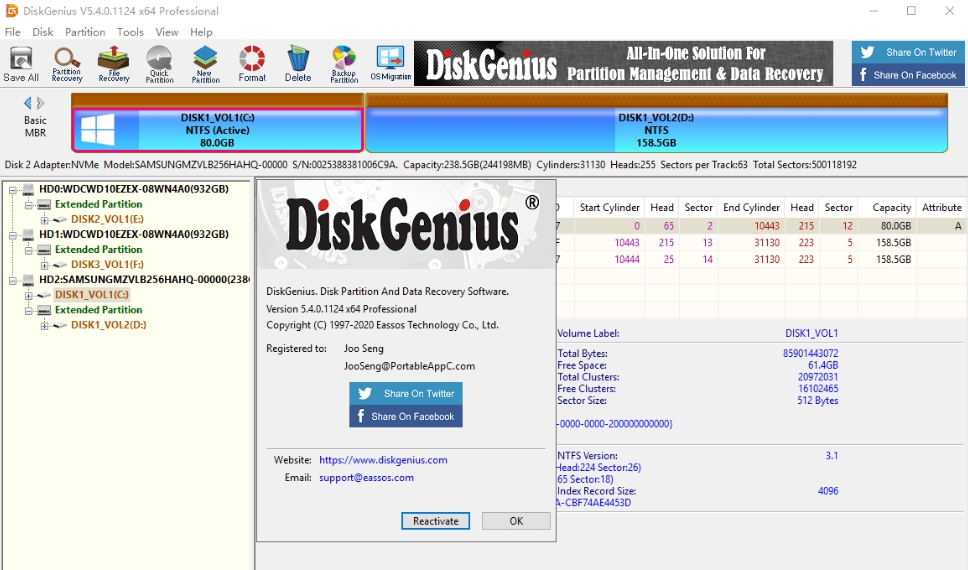
Task: Click the Reactivate button
Action: [x=435, y=521]
